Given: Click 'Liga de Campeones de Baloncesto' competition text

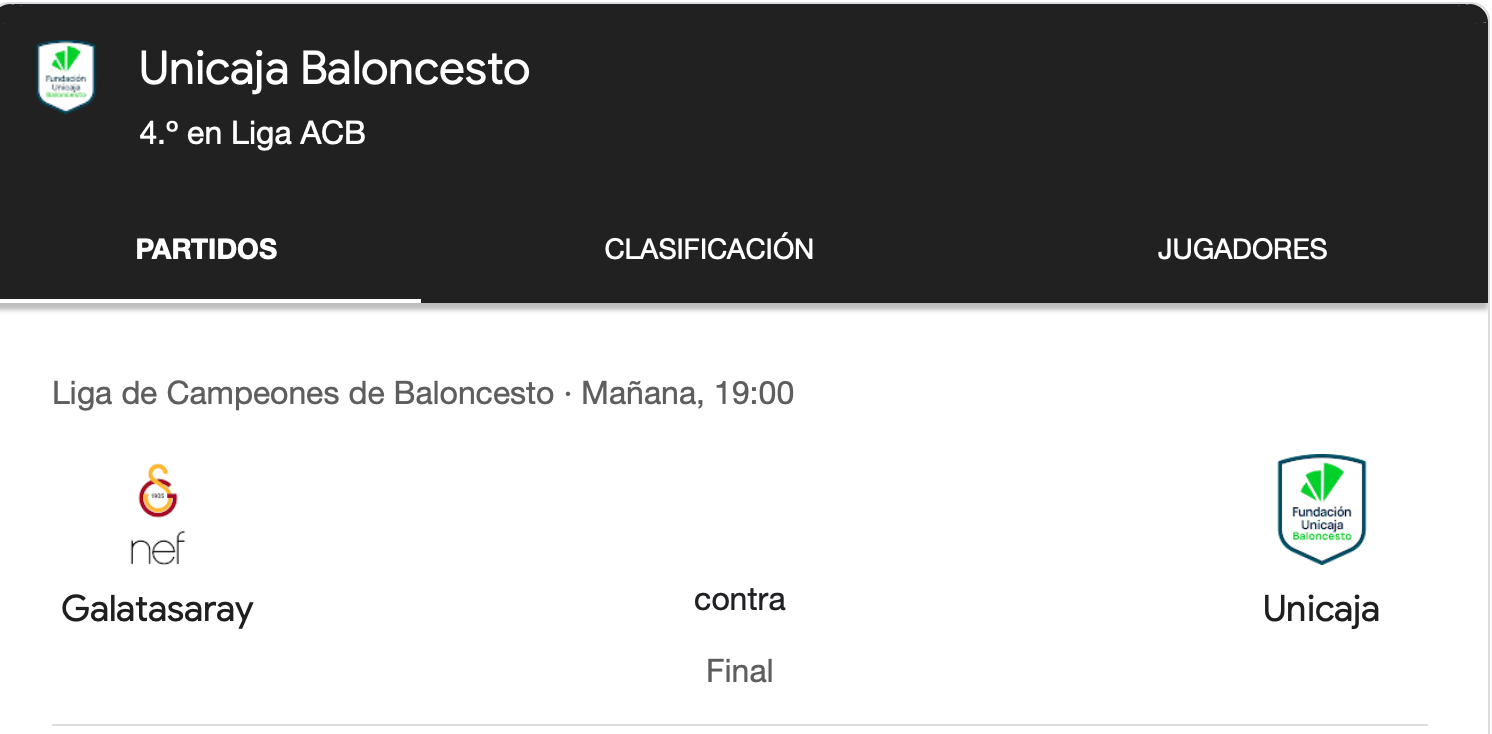Looking at the screenshot, I should click(x=303, y=393).
